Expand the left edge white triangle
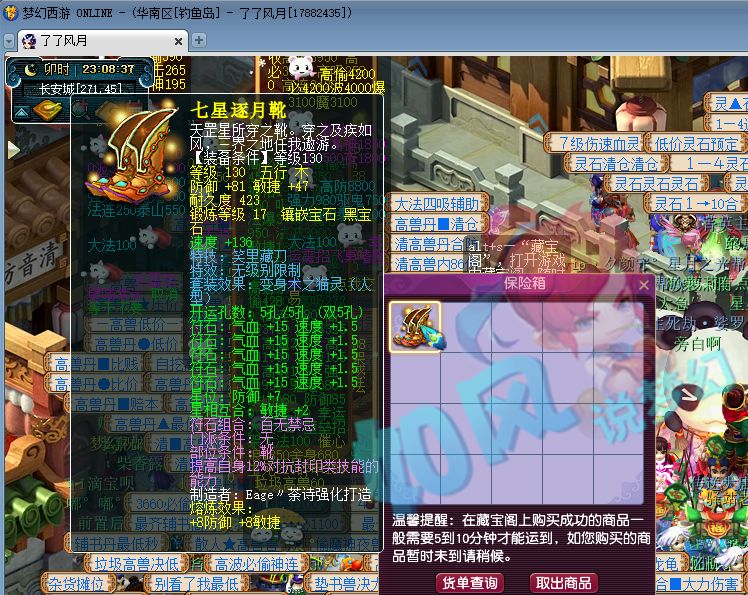Screen dimensions: 748x595 tap(13, 149)
